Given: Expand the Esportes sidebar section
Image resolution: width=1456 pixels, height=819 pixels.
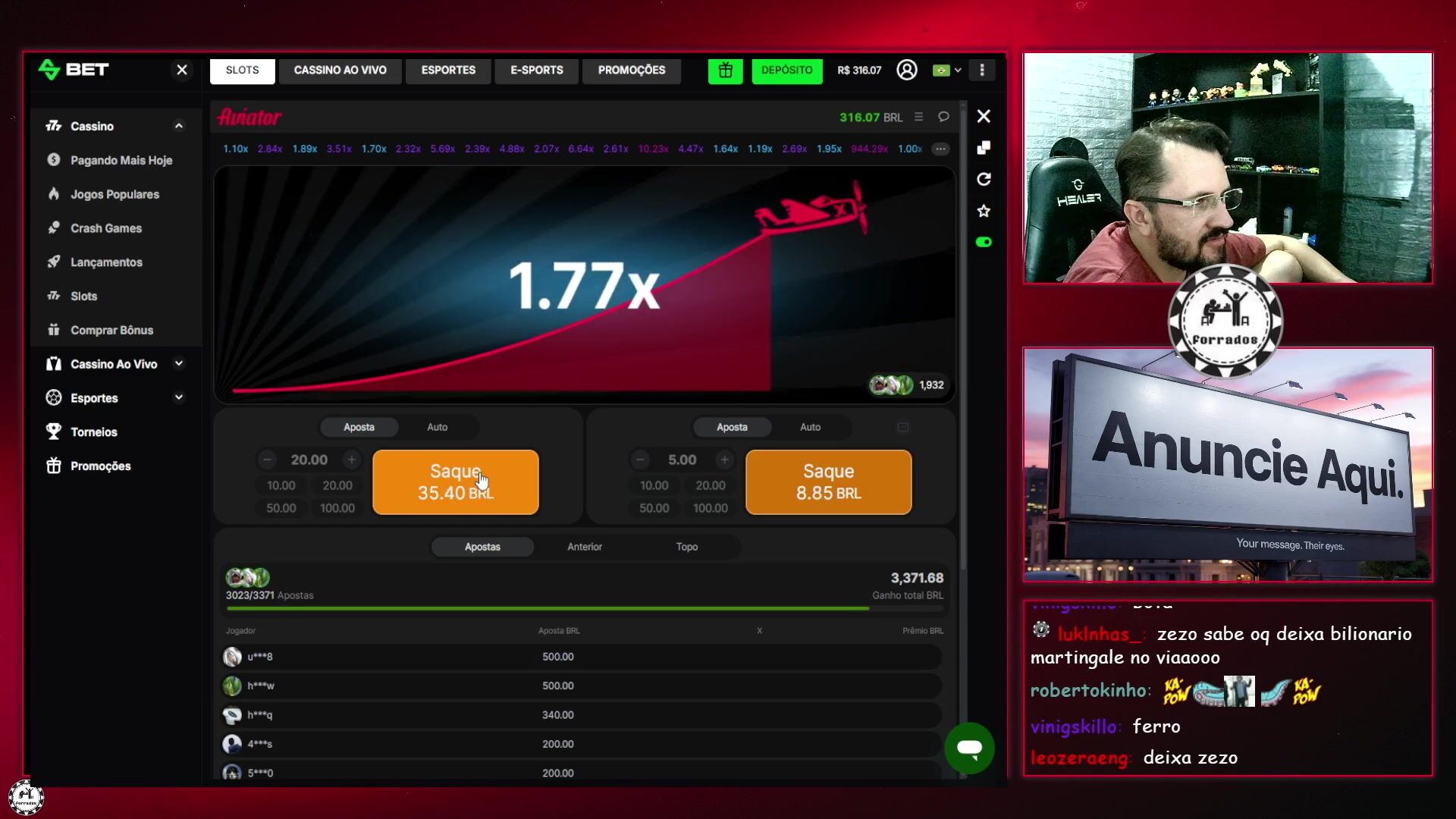Looking at the screenshot, I should [x=179, y=397].
